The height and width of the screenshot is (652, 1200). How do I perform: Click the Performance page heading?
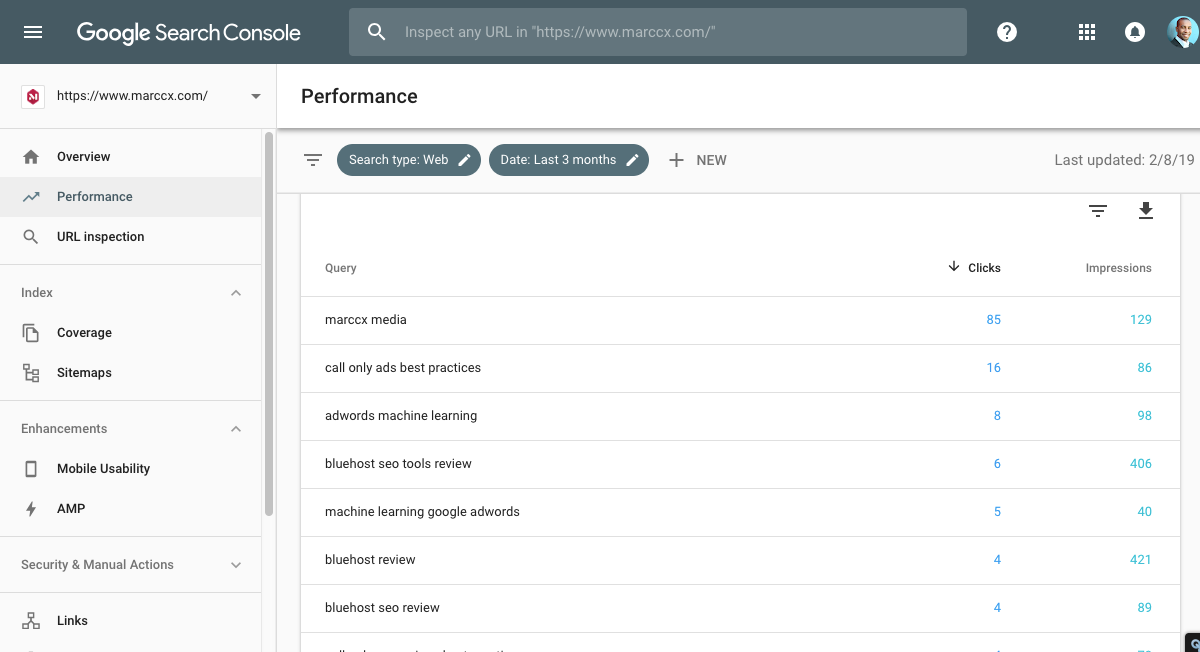359,97
